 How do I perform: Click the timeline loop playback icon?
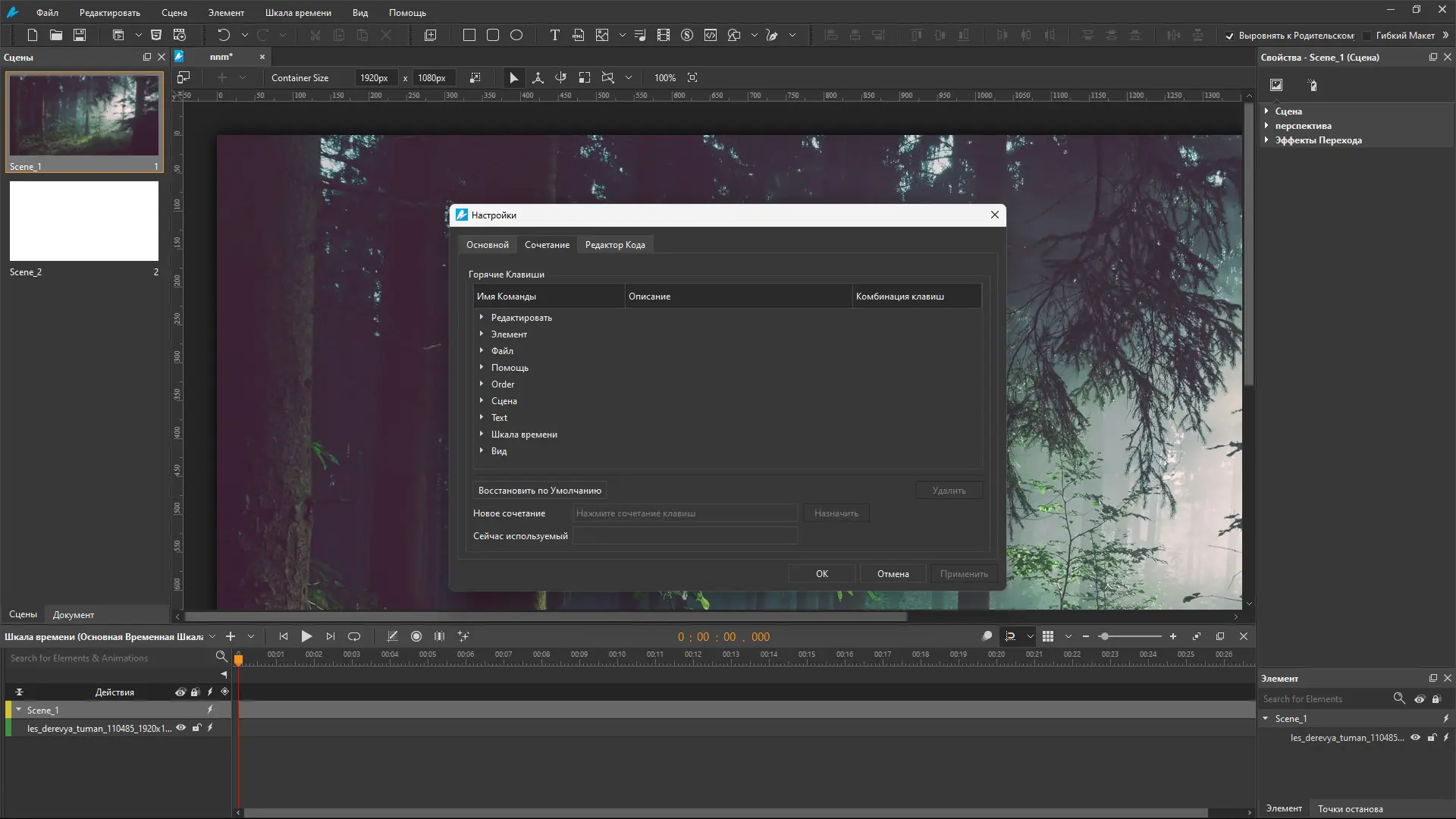[354, 636]
